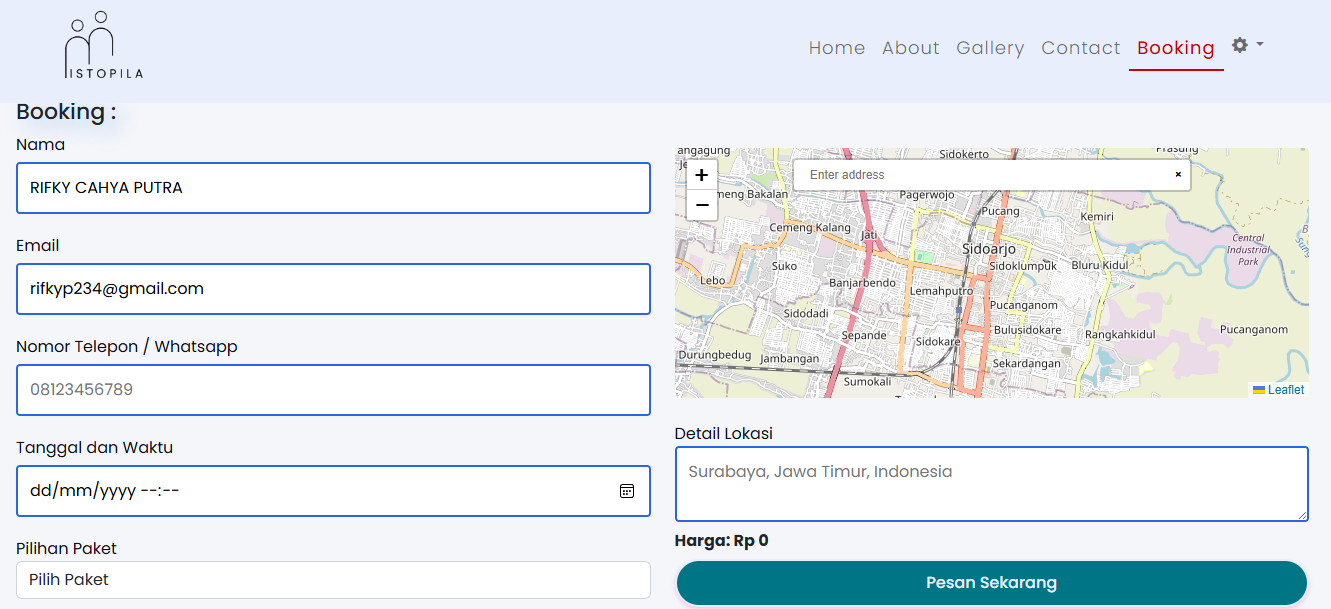The width and height of the screenshot is (1331, 609).
Task: Open the settings gear dropdown
Action: click(x=1246, y=45)
